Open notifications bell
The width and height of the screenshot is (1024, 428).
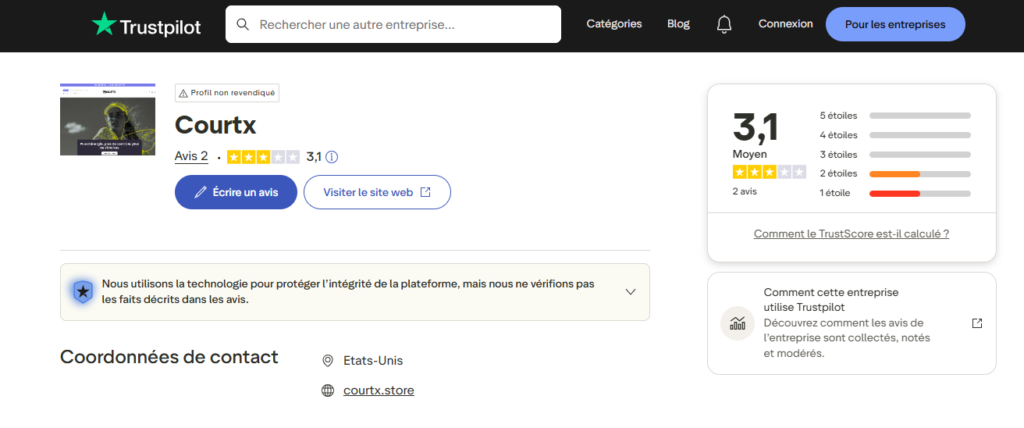[724, 24]
